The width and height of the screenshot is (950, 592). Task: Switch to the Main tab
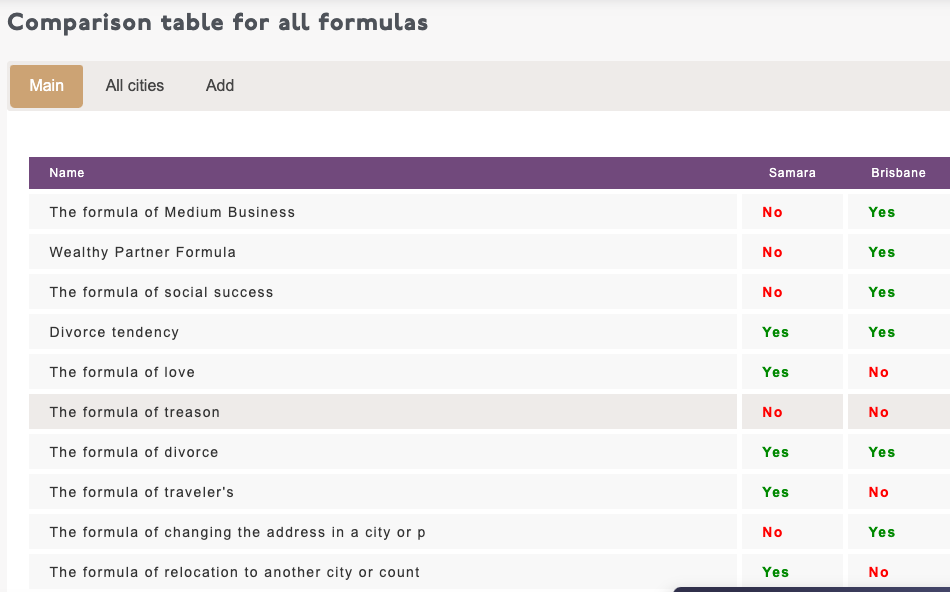point(46,86)
